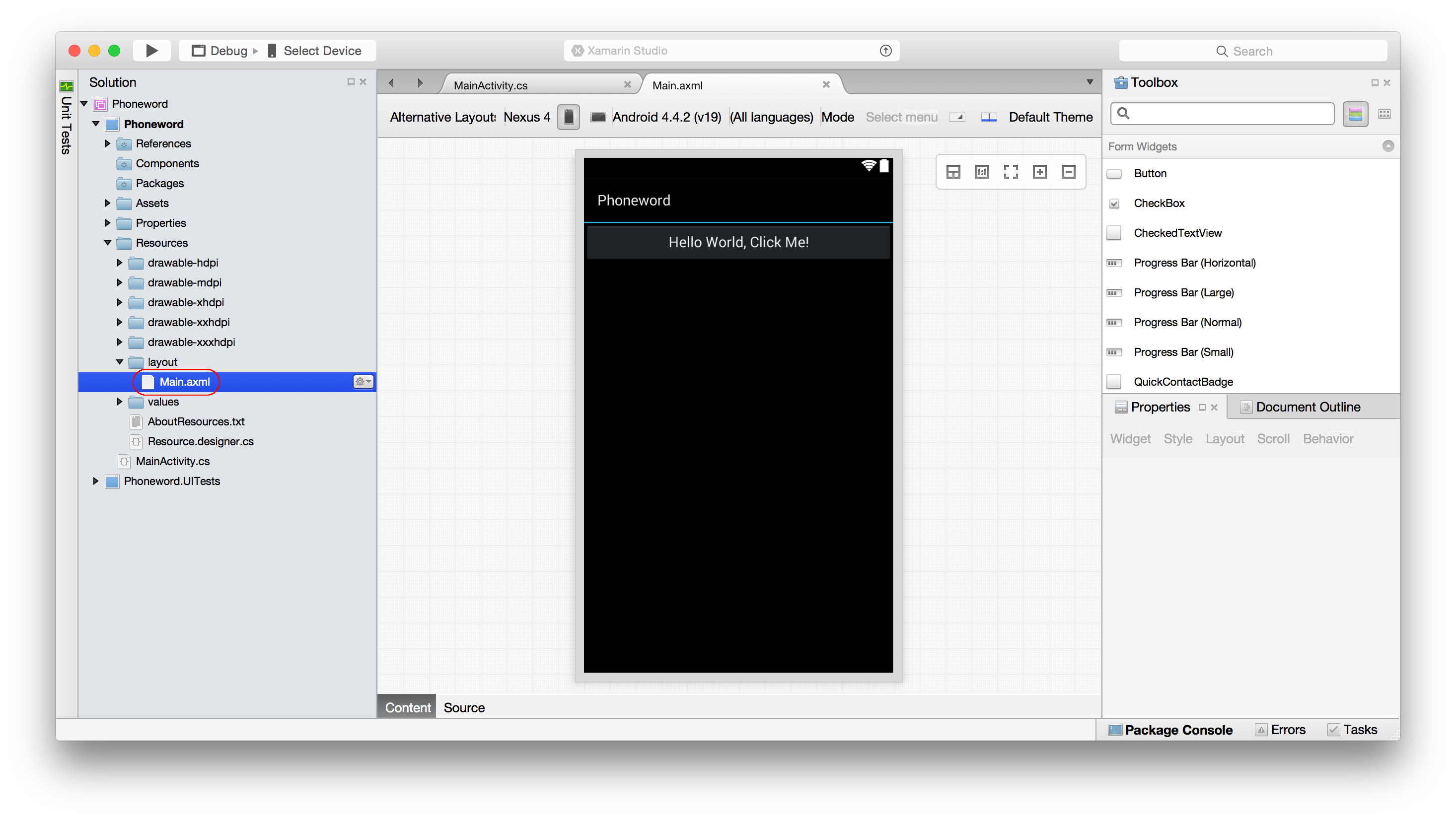Click the fit-to-screen designer icon
Image resolution: width=1456 pixels, height=820 pixels.
(x=1011, y=172)
